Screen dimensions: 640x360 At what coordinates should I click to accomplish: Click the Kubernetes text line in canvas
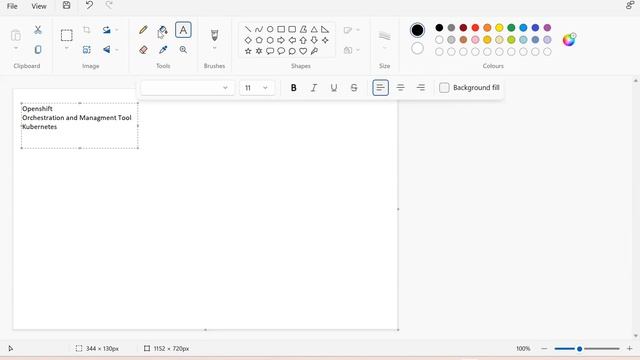click(40, 127)
